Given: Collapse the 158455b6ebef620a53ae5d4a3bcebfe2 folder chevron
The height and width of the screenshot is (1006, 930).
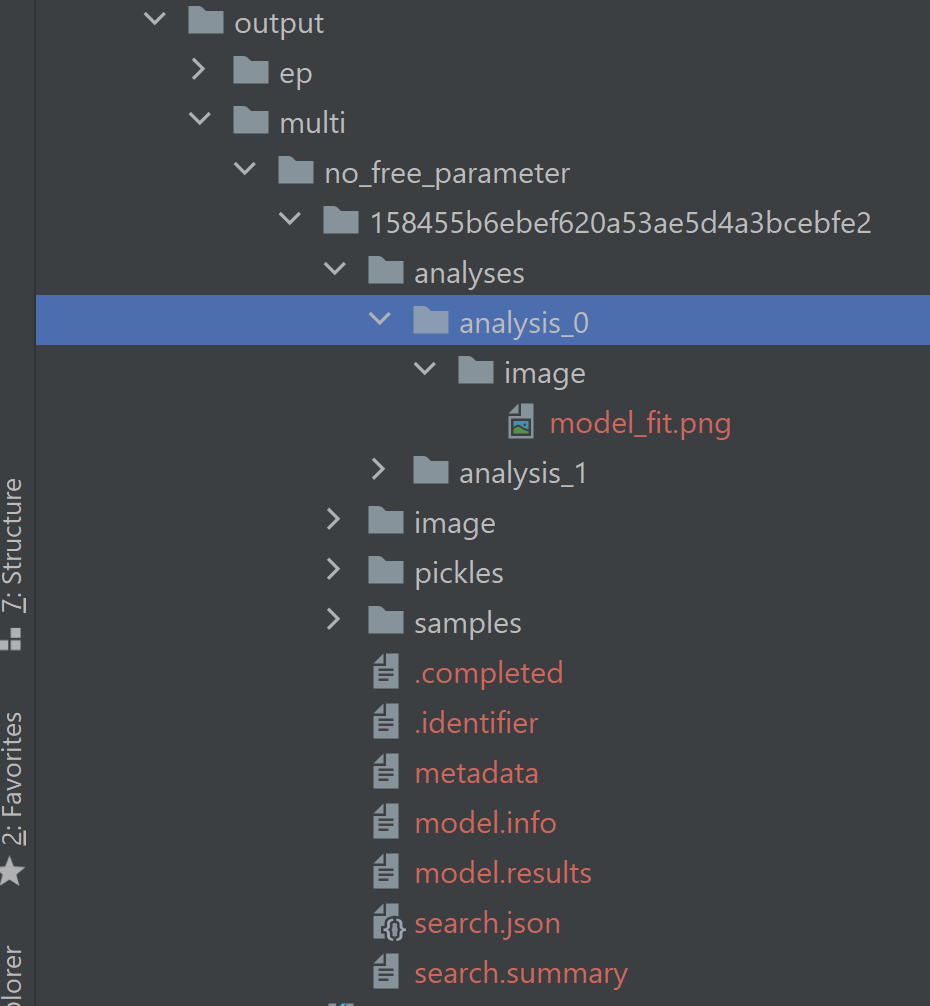Looking at the screenshot, I should click(290, 219).
